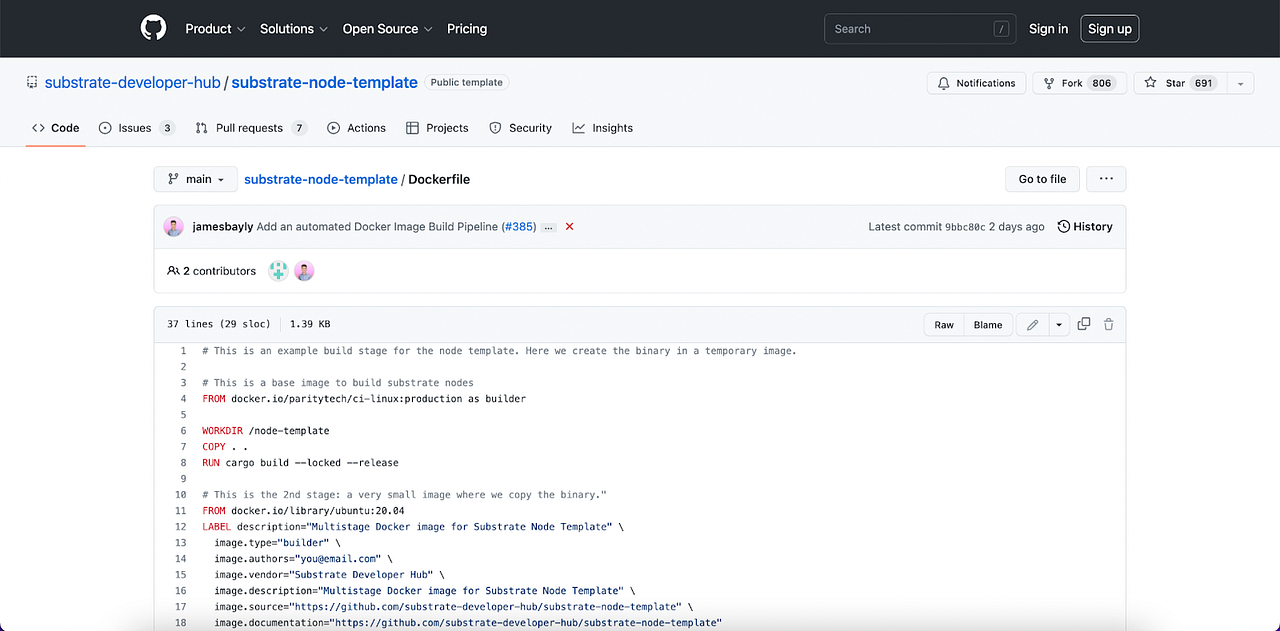Open the three-dot more options menu
The width and height of the screenshot is (1280, 631).
click(x=1106, y=179)
